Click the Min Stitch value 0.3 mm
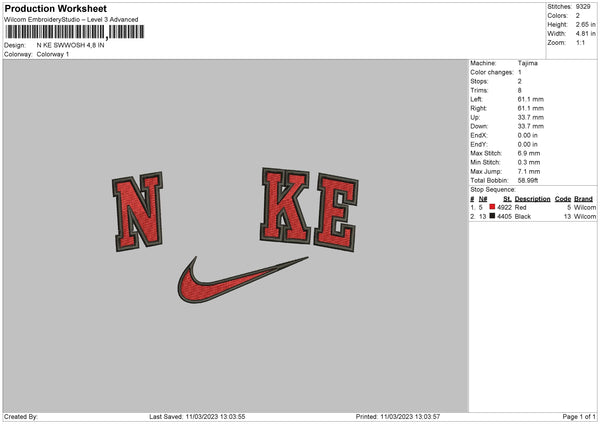600x424 pixels. (x=529, y=162)
